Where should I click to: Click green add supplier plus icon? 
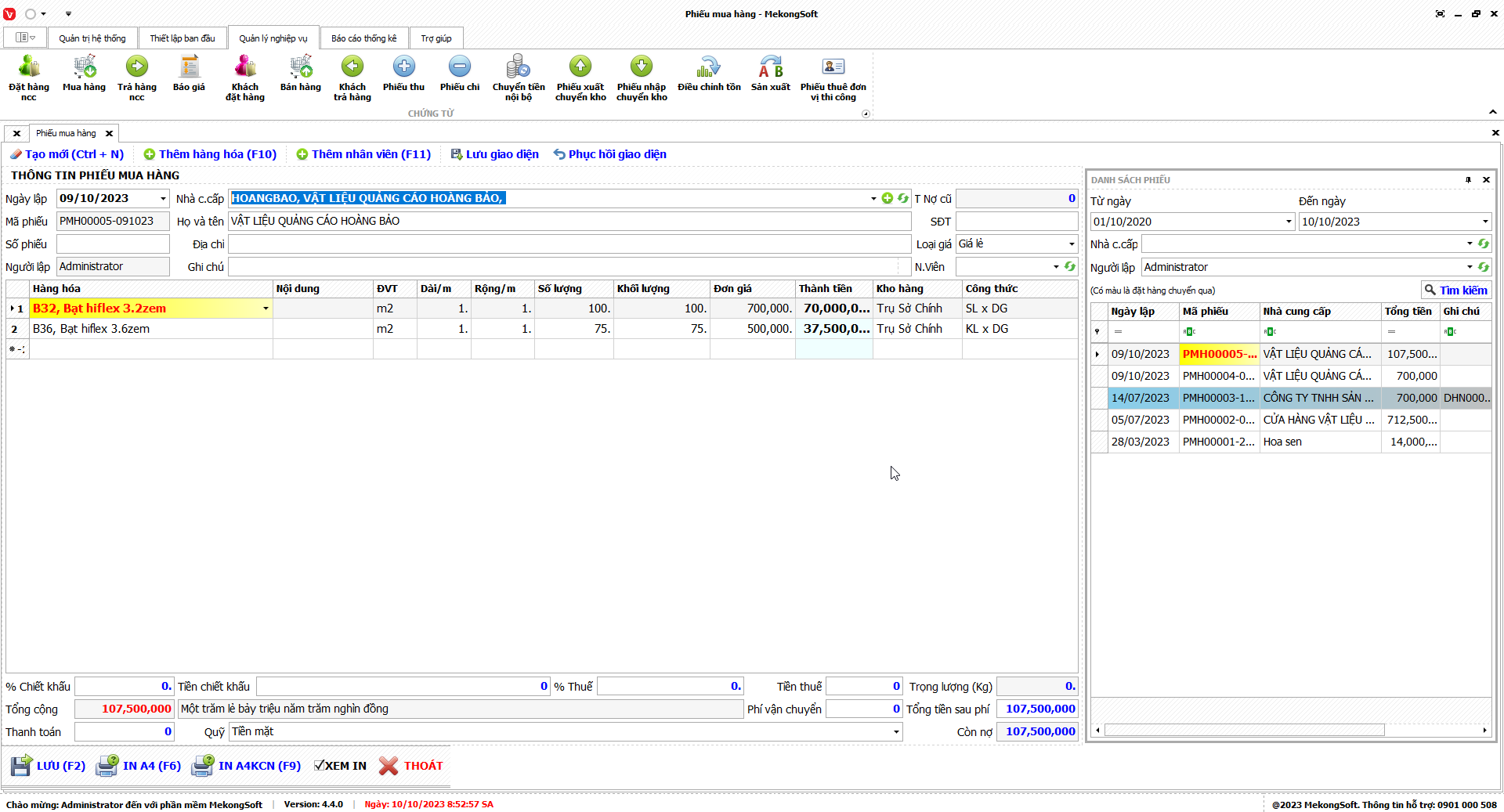(x=888, y=198)
